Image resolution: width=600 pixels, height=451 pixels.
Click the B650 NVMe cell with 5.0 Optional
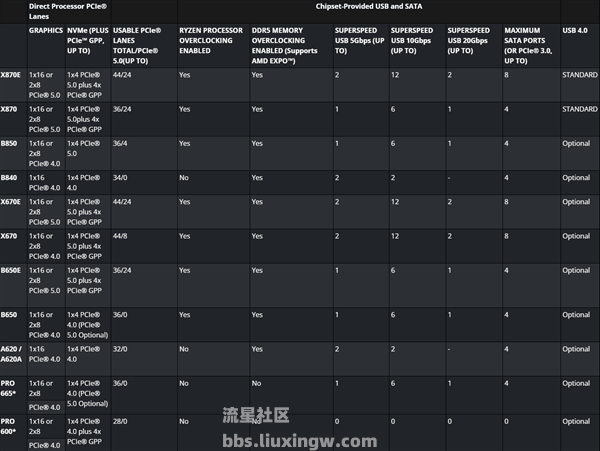tap(88, 325)
